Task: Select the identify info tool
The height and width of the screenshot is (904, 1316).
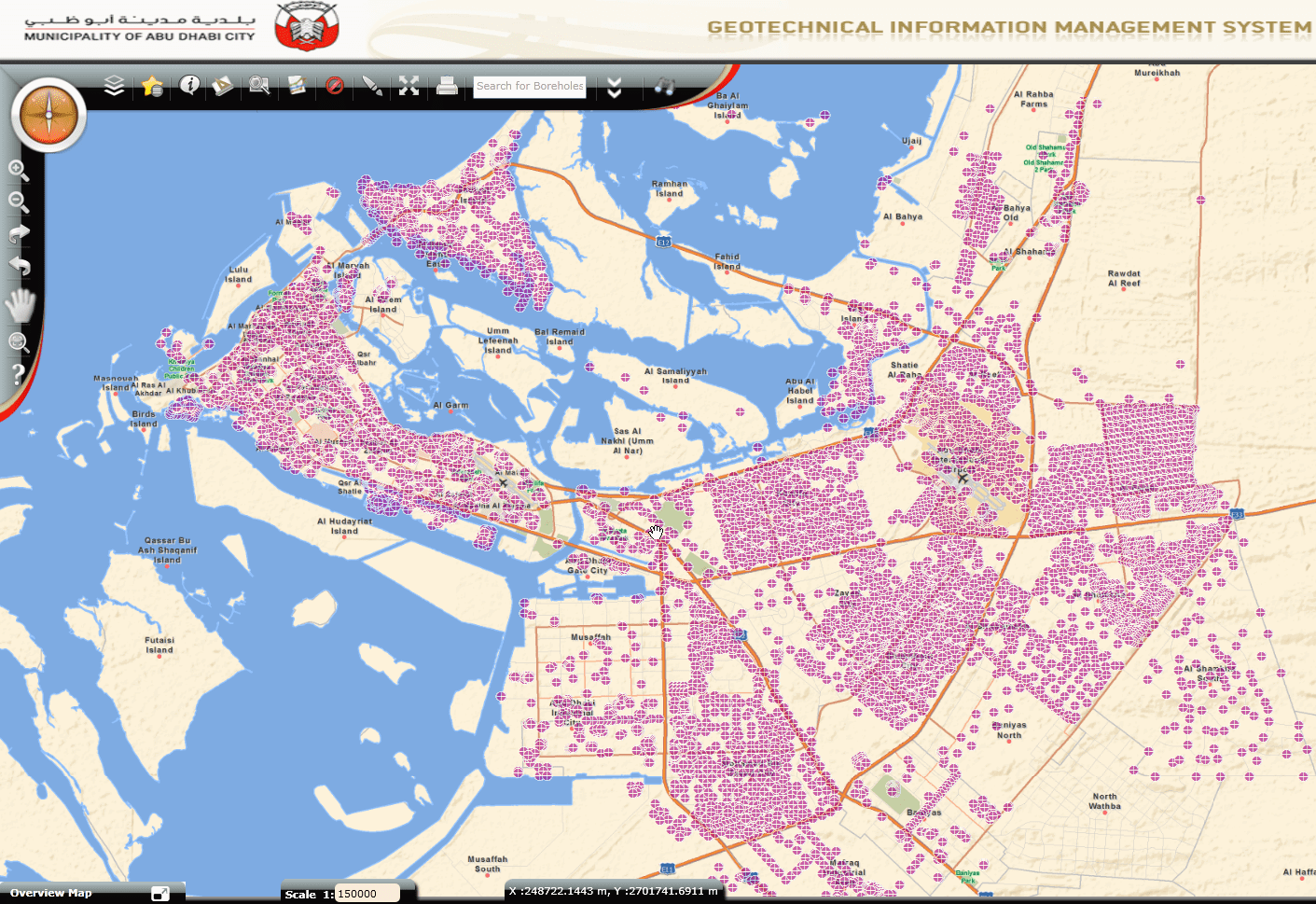Action: pos(189,86)
